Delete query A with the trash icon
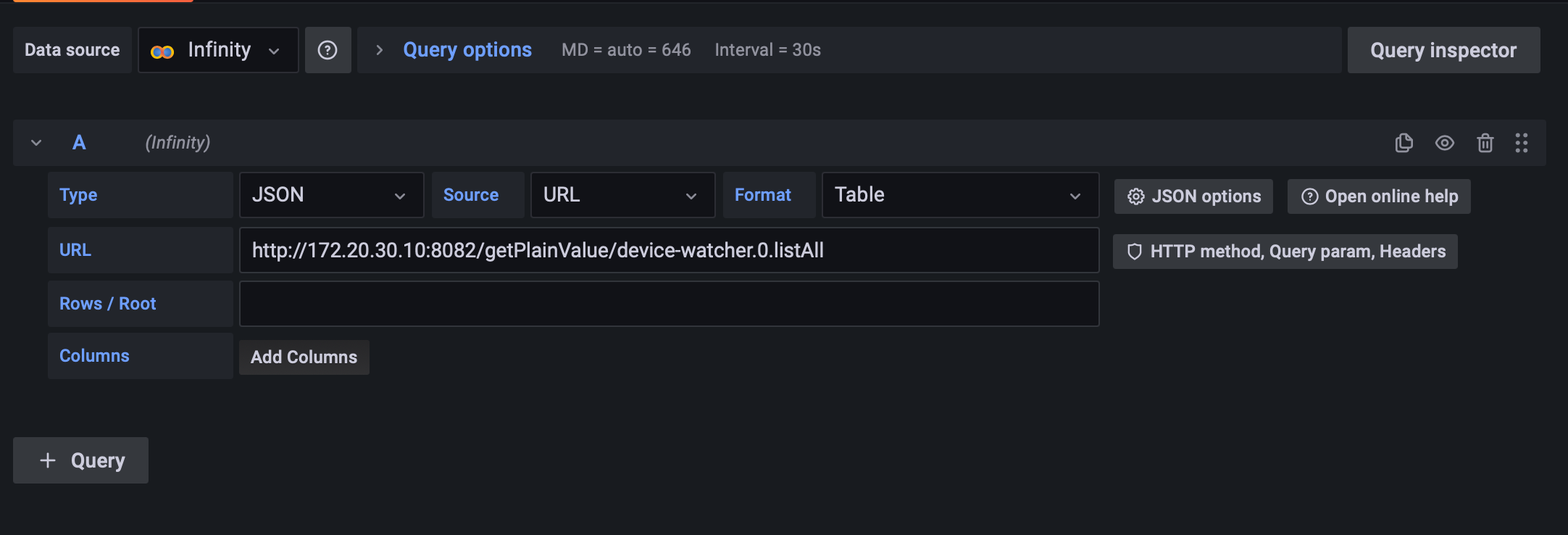Viewport: 1568px width, 535px height. pyautogui.click(x=1485, y=143)
